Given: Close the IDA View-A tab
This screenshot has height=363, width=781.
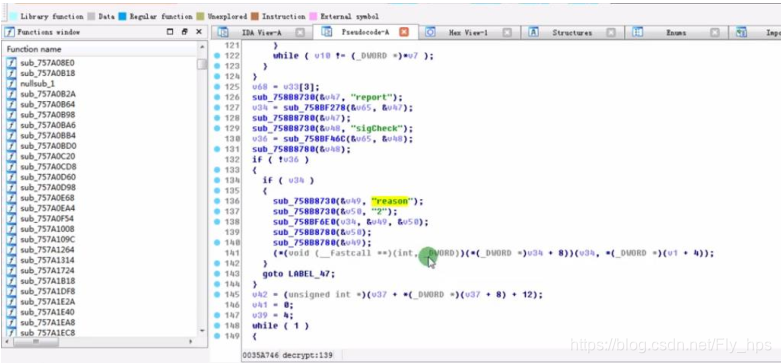Looking at the screenshot, I should click(300, 32).
